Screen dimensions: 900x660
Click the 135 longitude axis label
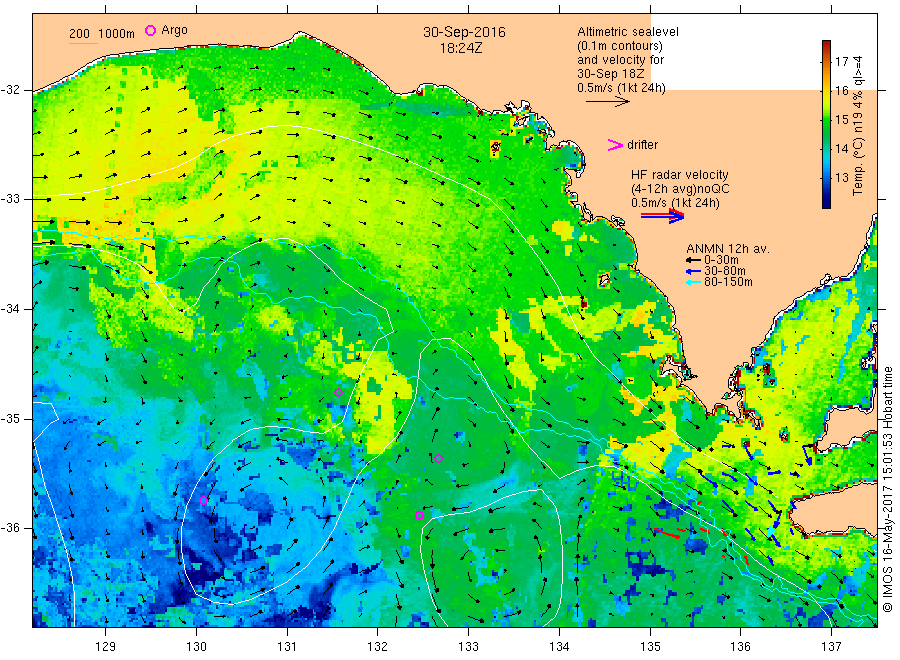(x=650, y=647)
